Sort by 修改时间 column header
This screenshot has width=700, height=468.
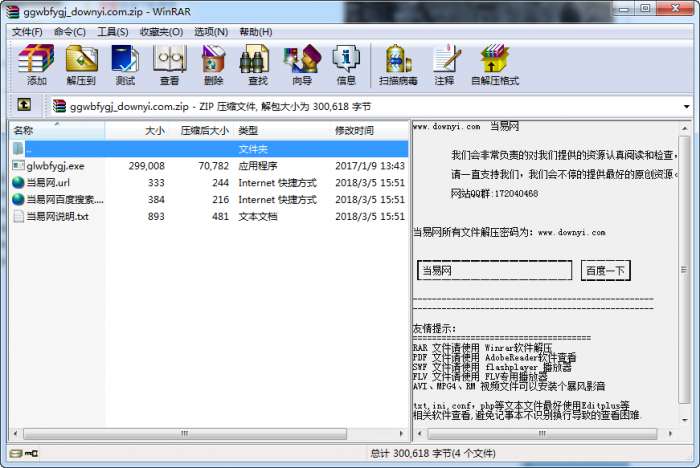click(x=370, y=130)
